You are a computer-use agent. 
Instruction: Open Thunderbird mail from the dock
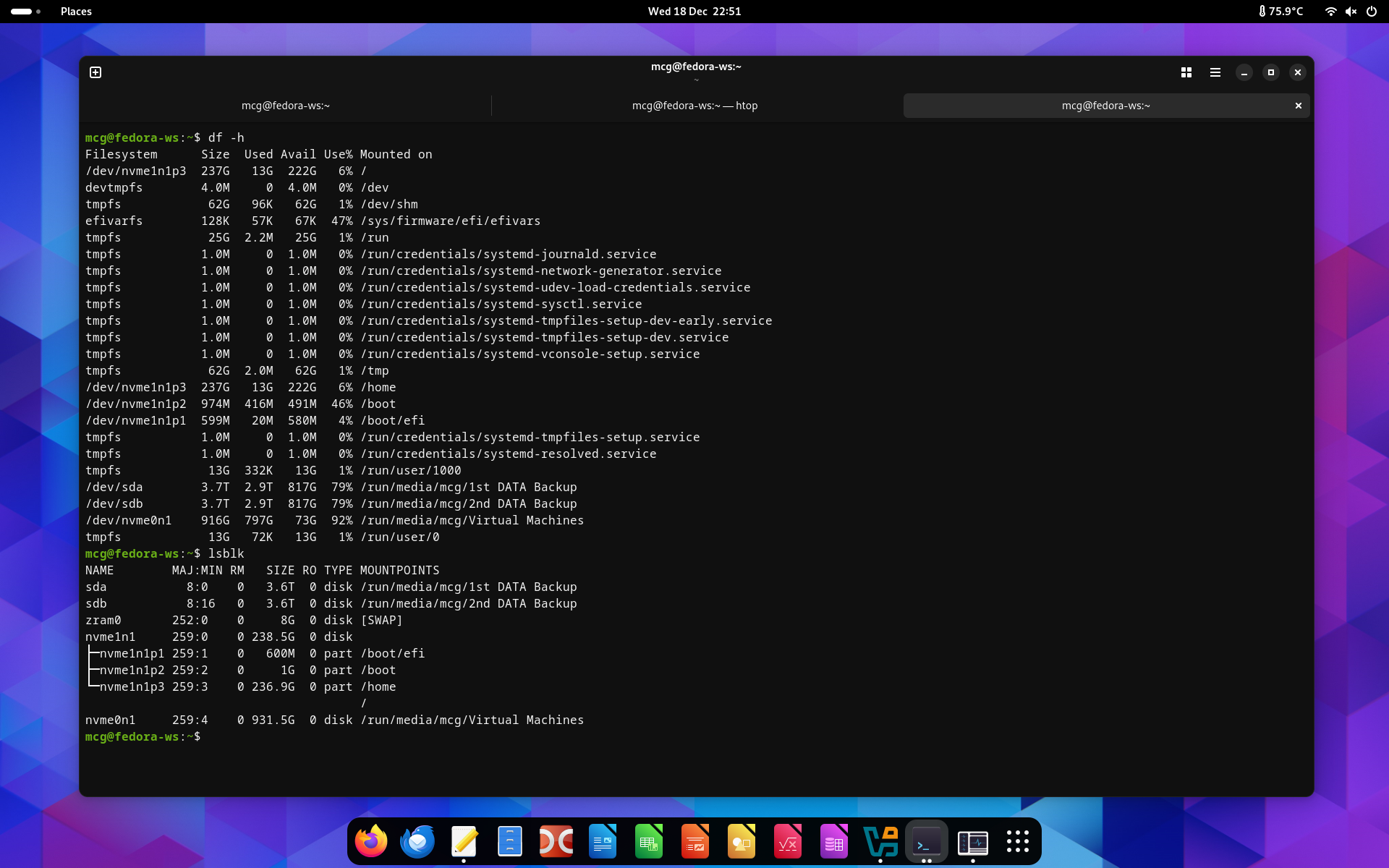[x=417, y=841]
